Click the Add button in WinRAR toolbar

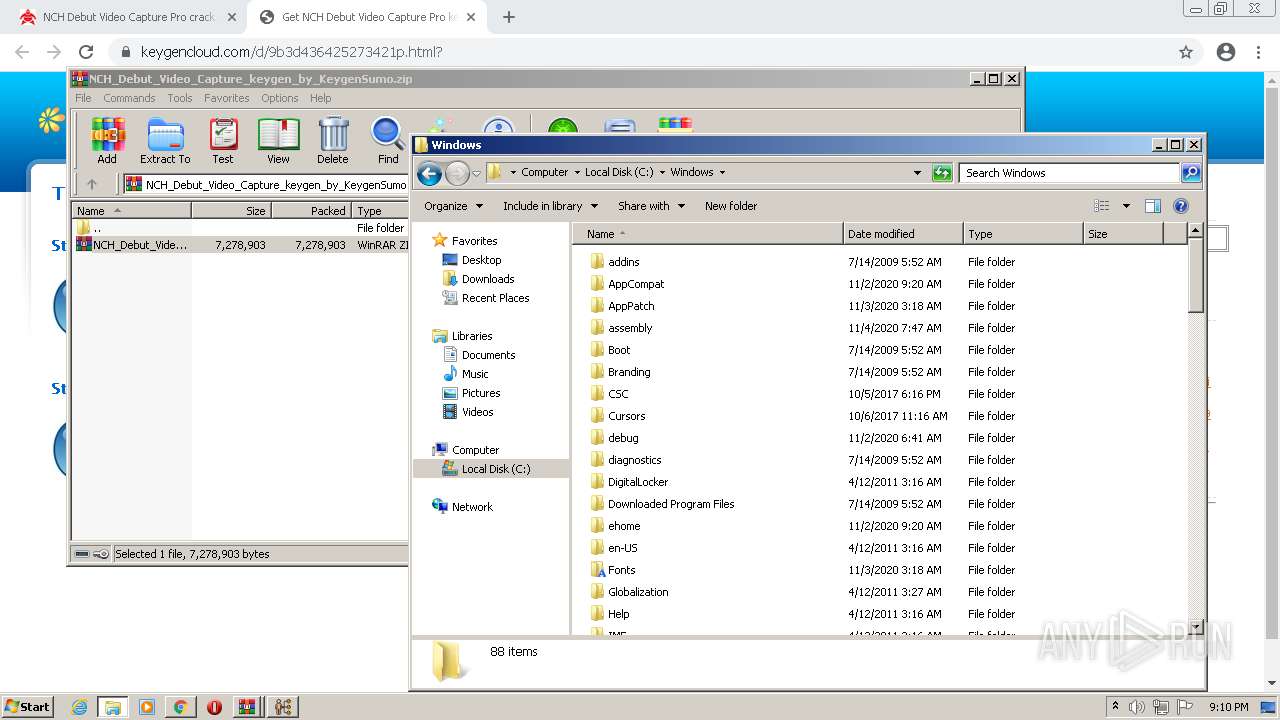pyautogui.click(x=107, y=140)
